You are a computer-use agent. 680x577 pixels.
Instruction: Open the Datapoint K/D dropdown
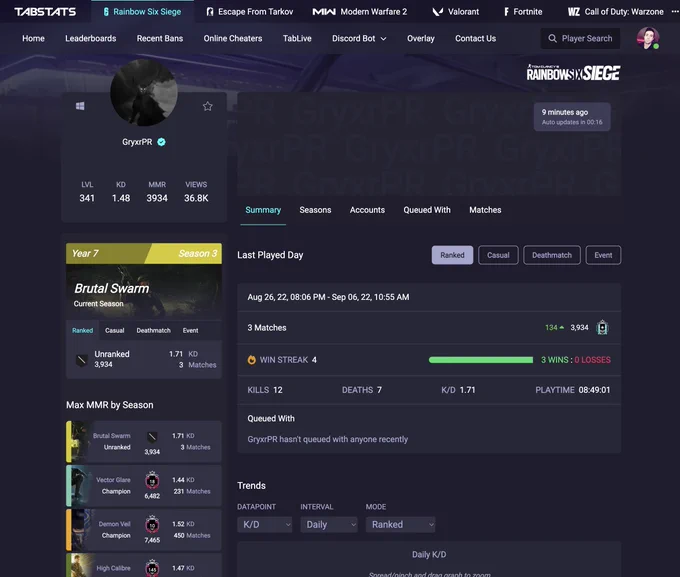coord(265,525)
